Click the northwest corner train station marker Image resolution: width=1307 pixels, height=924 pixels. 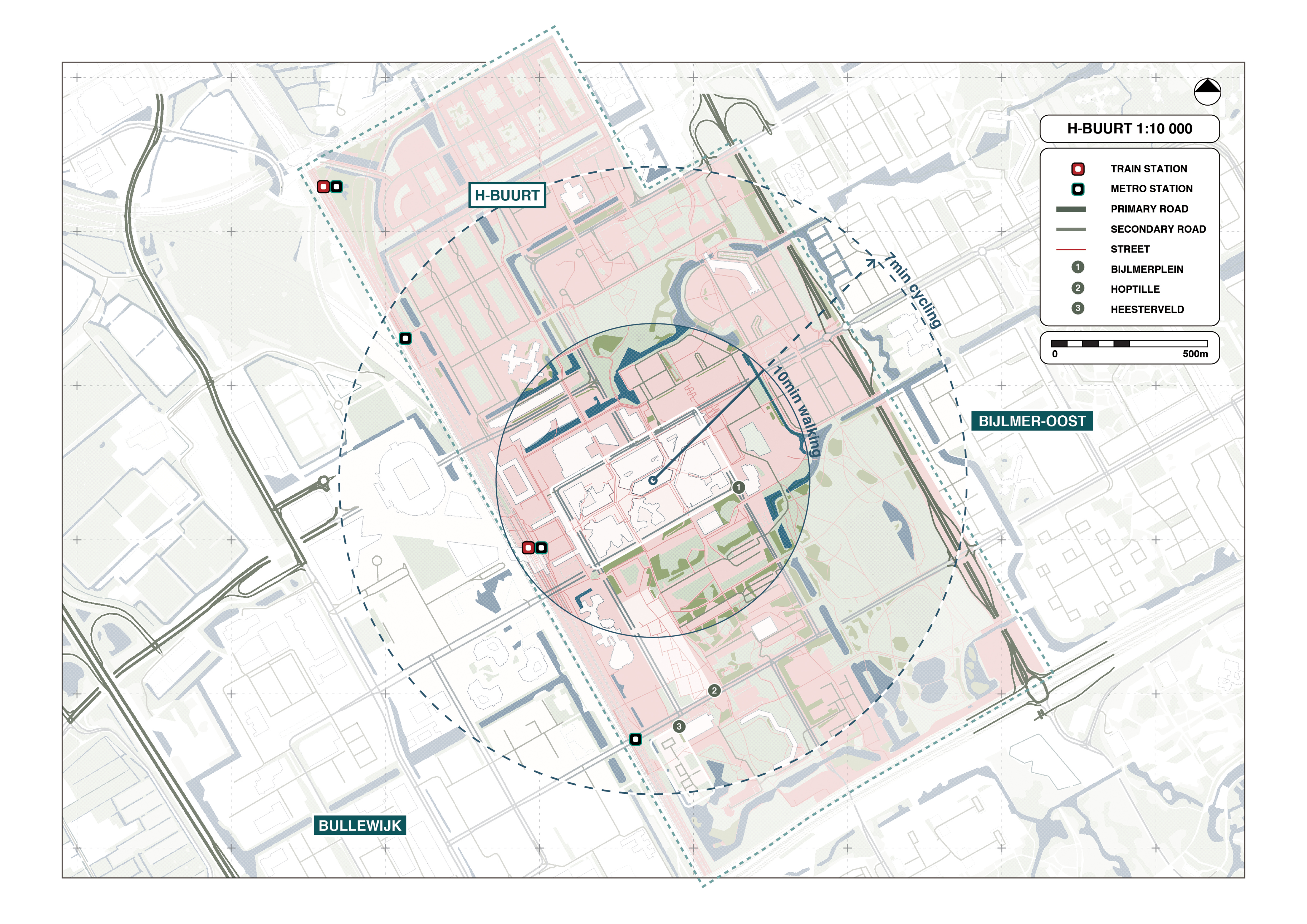click(x=323, y=187)
